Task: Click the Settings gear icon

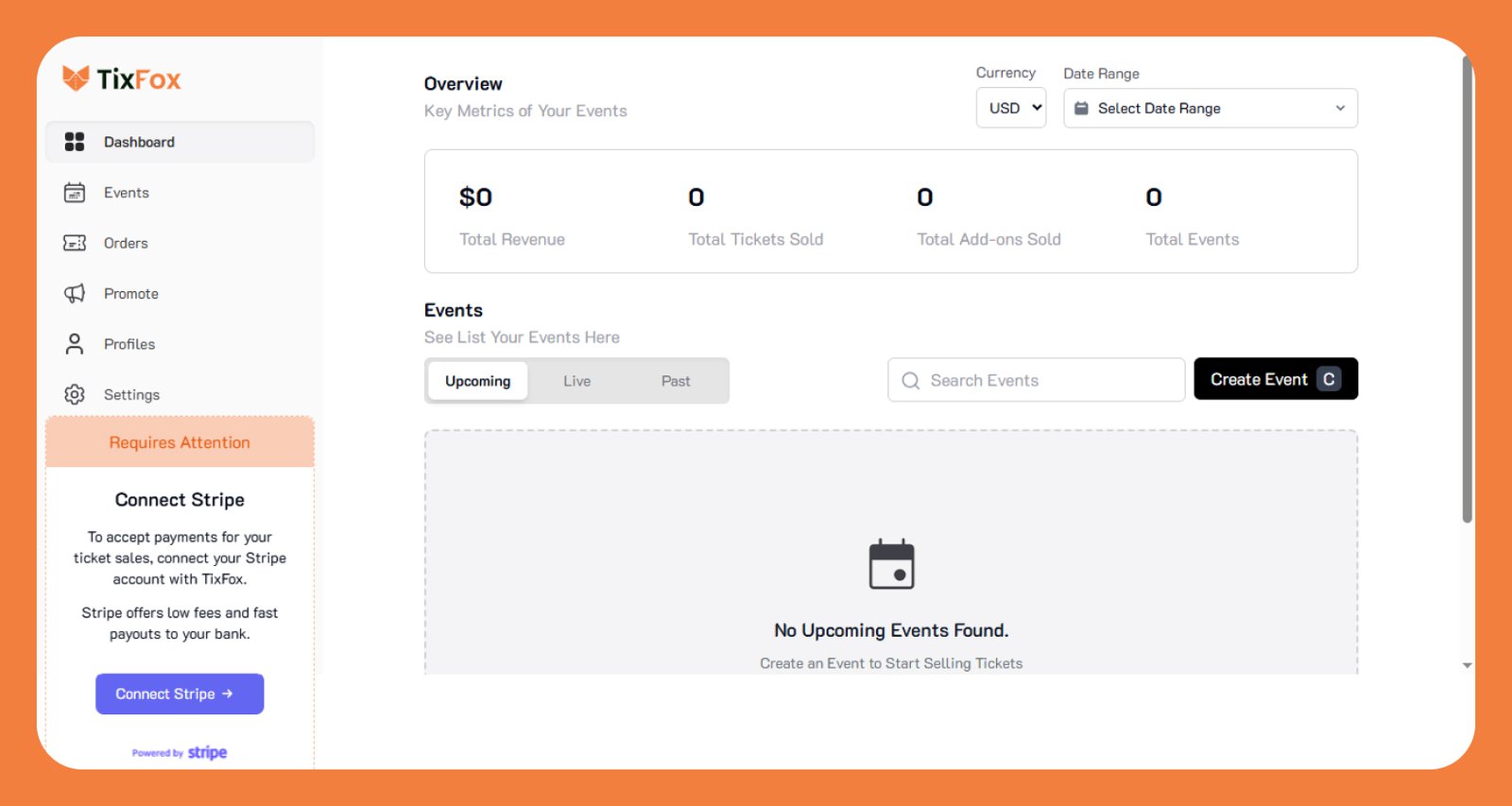Action: pos(75,394)
